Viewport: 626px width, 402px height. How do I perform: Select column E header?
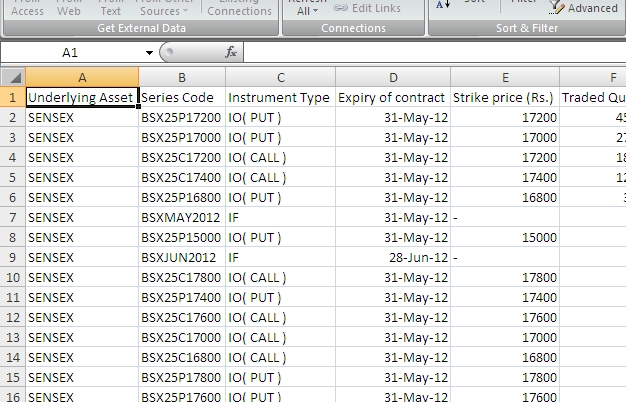tap(505, 77)
